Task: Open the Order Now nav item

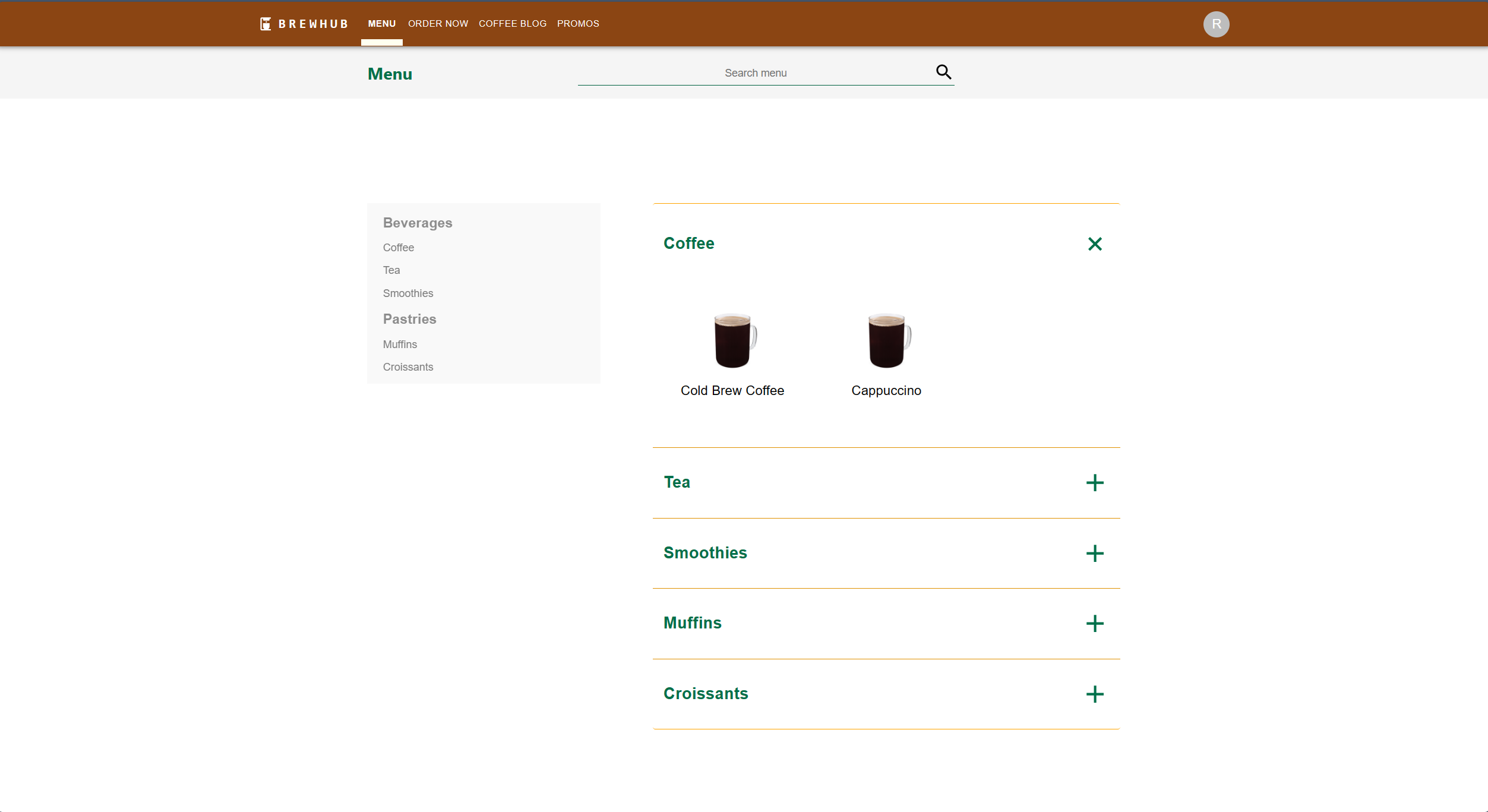Action: (x=438, y=24)
